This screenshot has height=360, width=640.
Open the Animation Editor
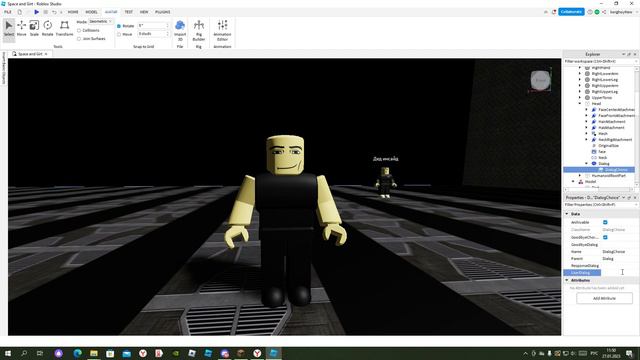coord(222,31)
